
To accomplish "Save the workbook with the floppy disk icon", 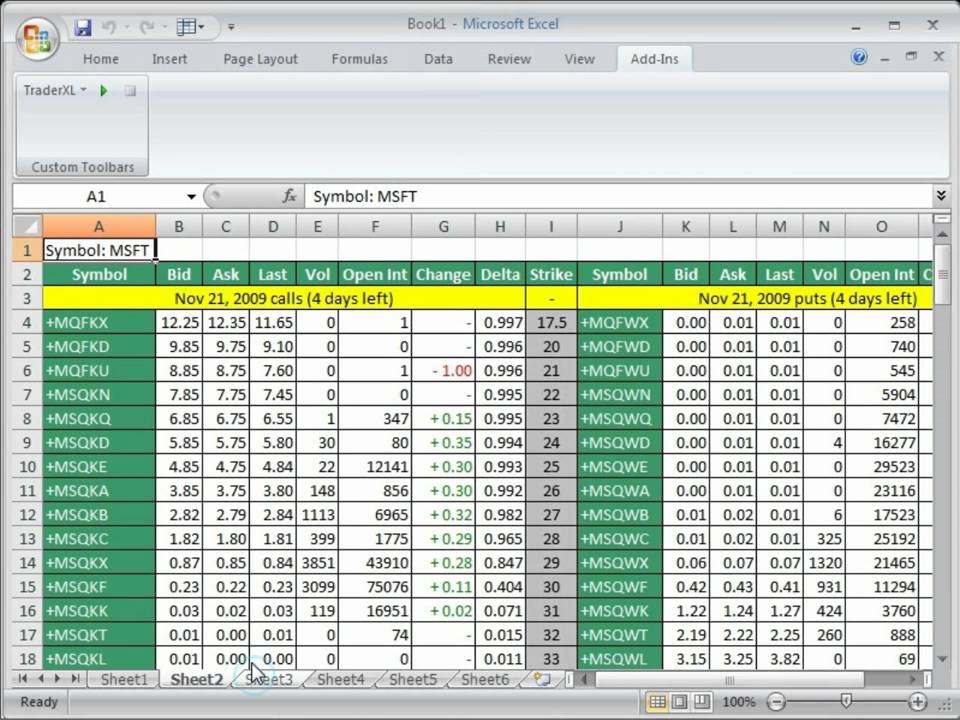I will coord(83,27).
